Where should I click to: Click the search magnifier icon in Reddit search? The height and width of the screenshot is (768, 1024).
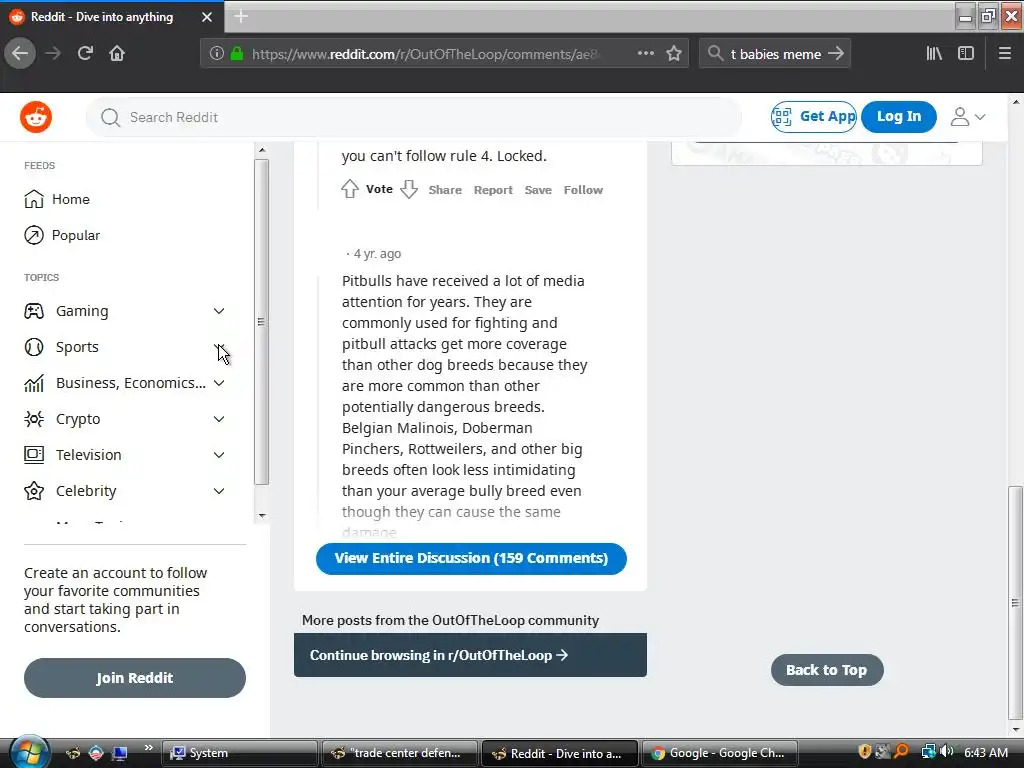tap(110, 118)
